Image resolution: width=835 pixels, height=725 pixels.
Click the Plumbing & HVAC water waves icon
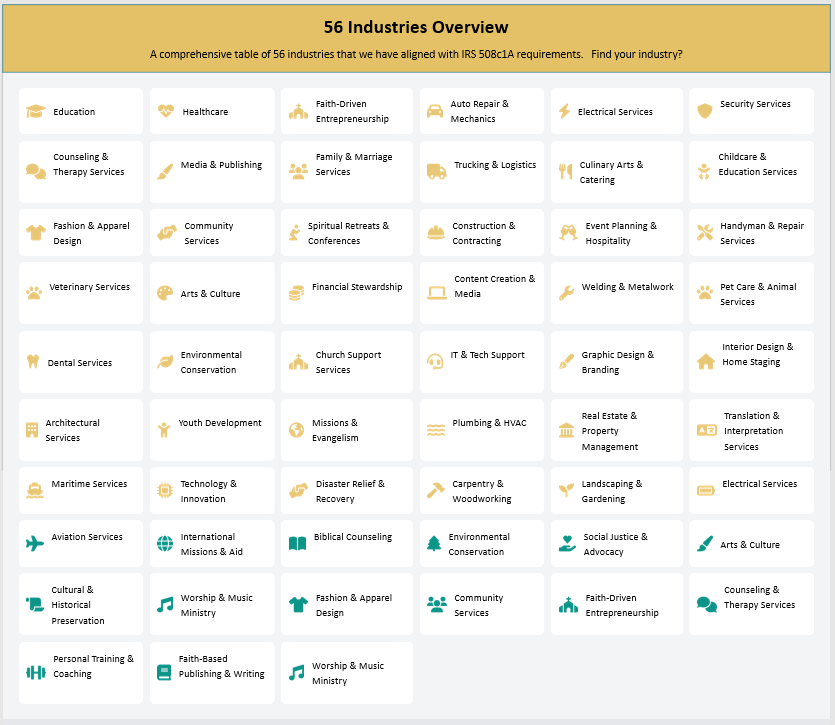[x=436, y=430]
